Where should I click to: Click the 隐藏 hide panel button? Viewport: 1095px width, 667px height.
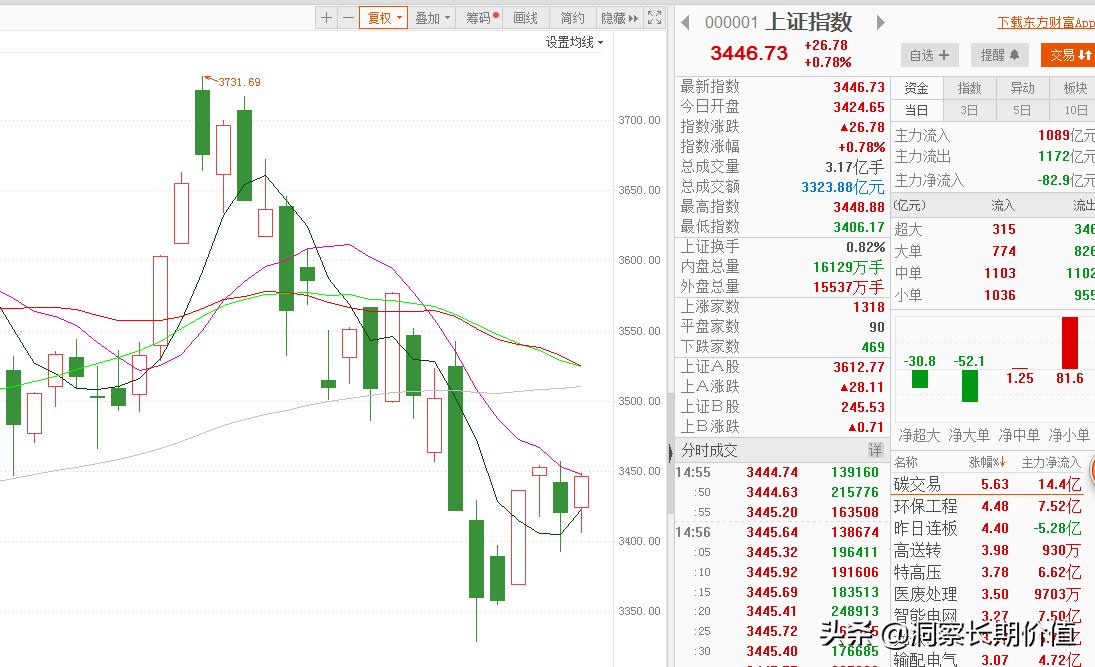coord(619,18)
